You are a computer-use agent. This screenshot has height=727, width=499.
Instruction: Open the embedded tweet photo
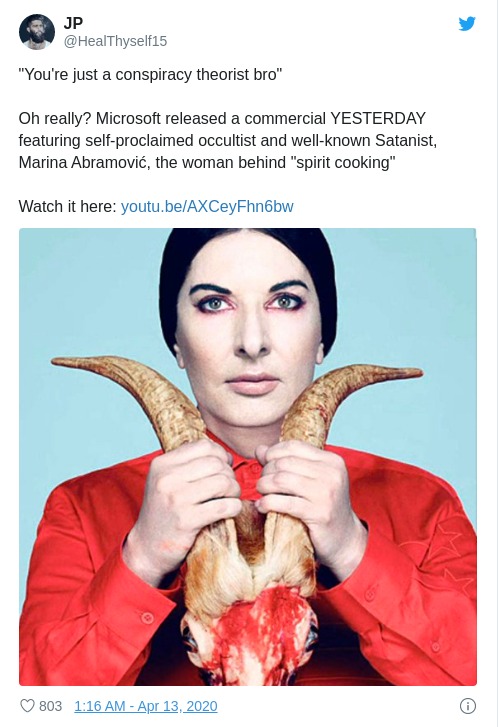coord(248,457)
